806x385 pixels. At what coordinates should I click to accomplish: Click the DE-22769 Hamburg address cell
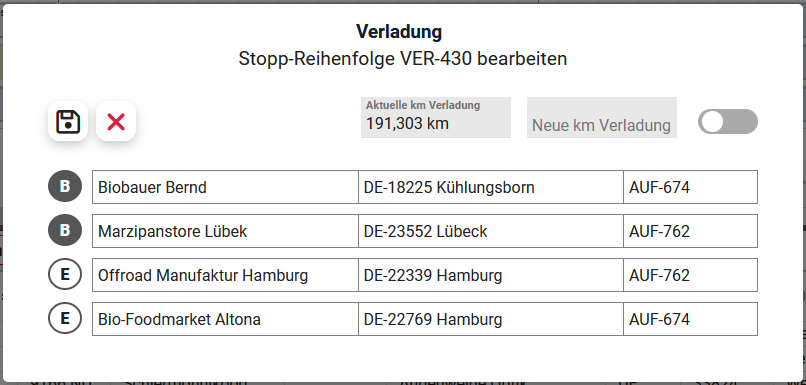(491, 319)
